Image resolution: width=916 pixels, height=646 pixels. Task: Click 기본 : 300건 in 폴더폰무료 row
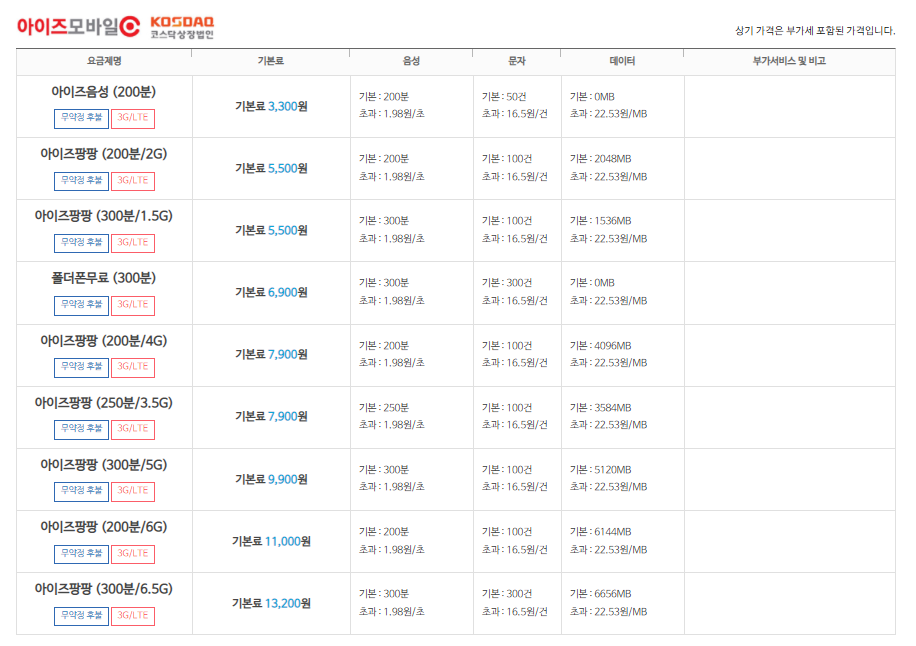coord(507,283)
